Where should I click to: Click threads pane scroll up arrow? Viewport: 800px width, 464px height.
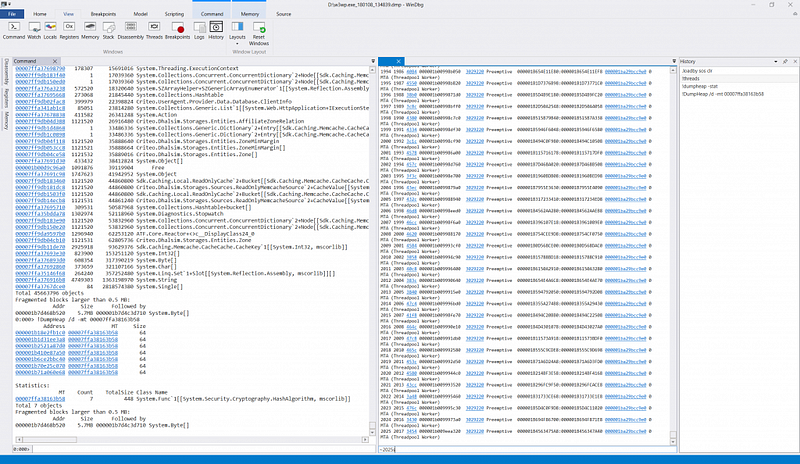tap(673, 70)
